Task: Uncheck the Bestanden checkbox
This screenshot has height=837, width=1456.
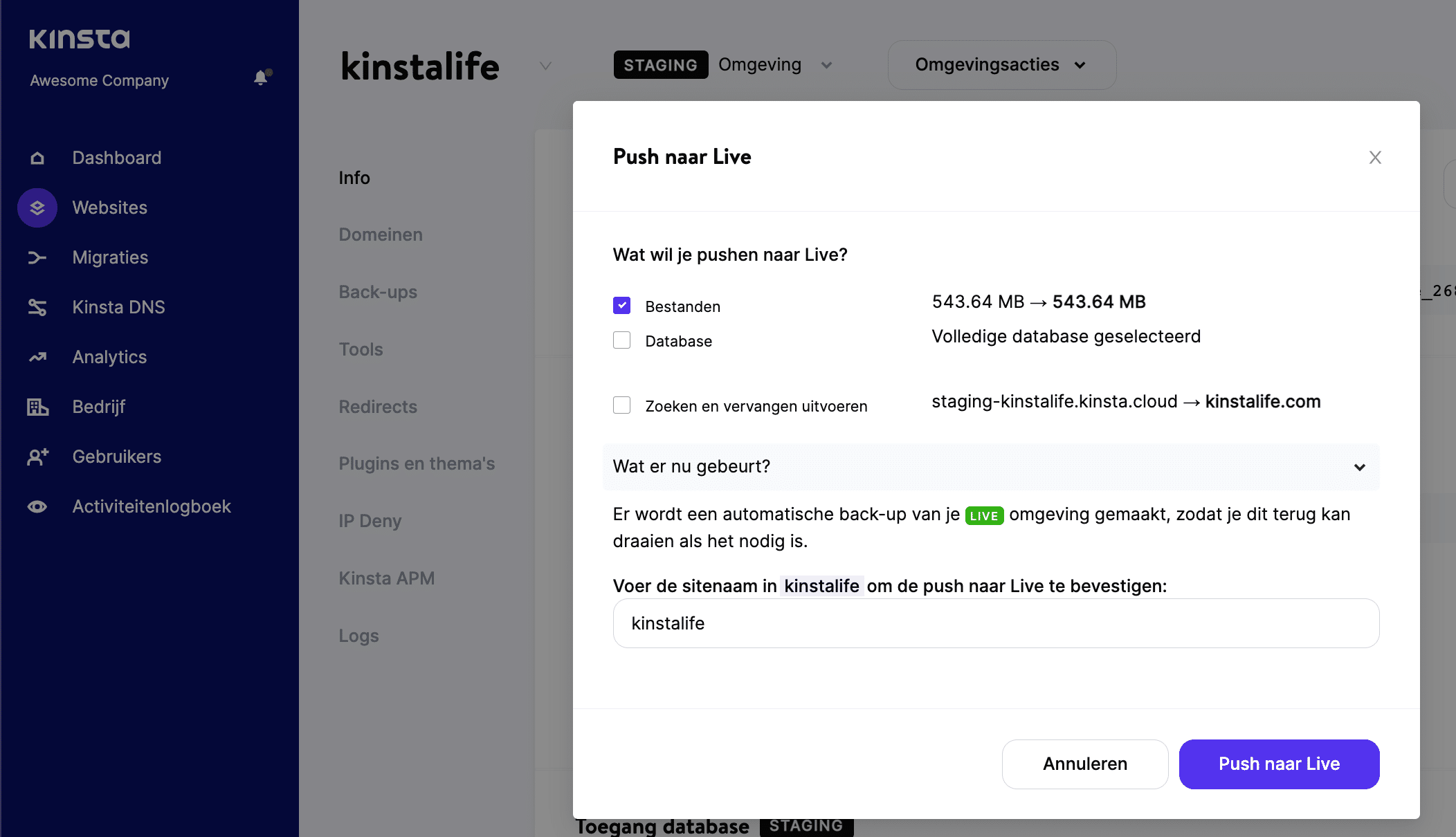Action: coord(621,305)
